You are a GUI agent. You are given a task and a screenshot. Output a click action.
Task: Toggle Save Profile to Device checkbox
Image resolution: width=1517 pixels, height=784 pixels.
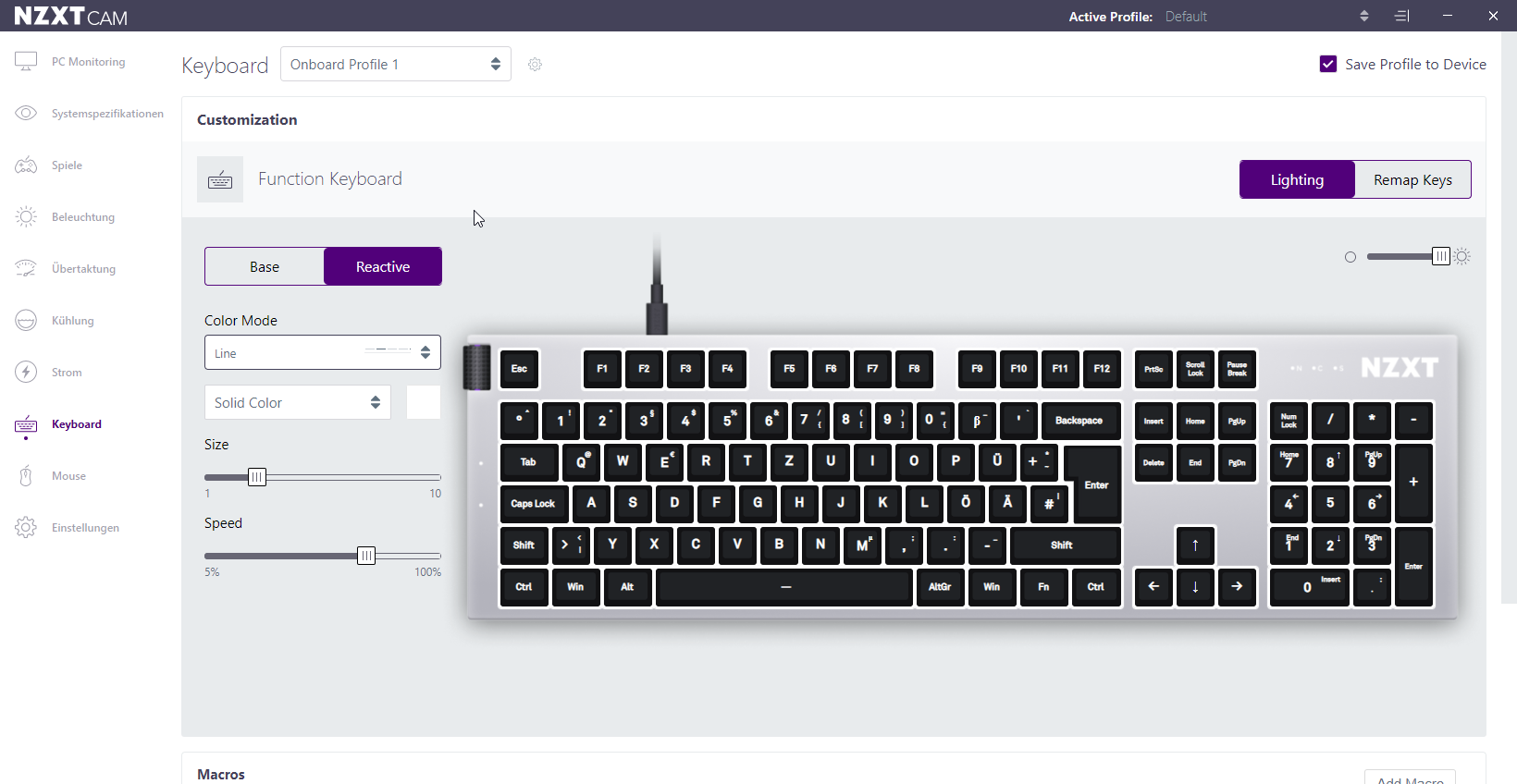1328,64
